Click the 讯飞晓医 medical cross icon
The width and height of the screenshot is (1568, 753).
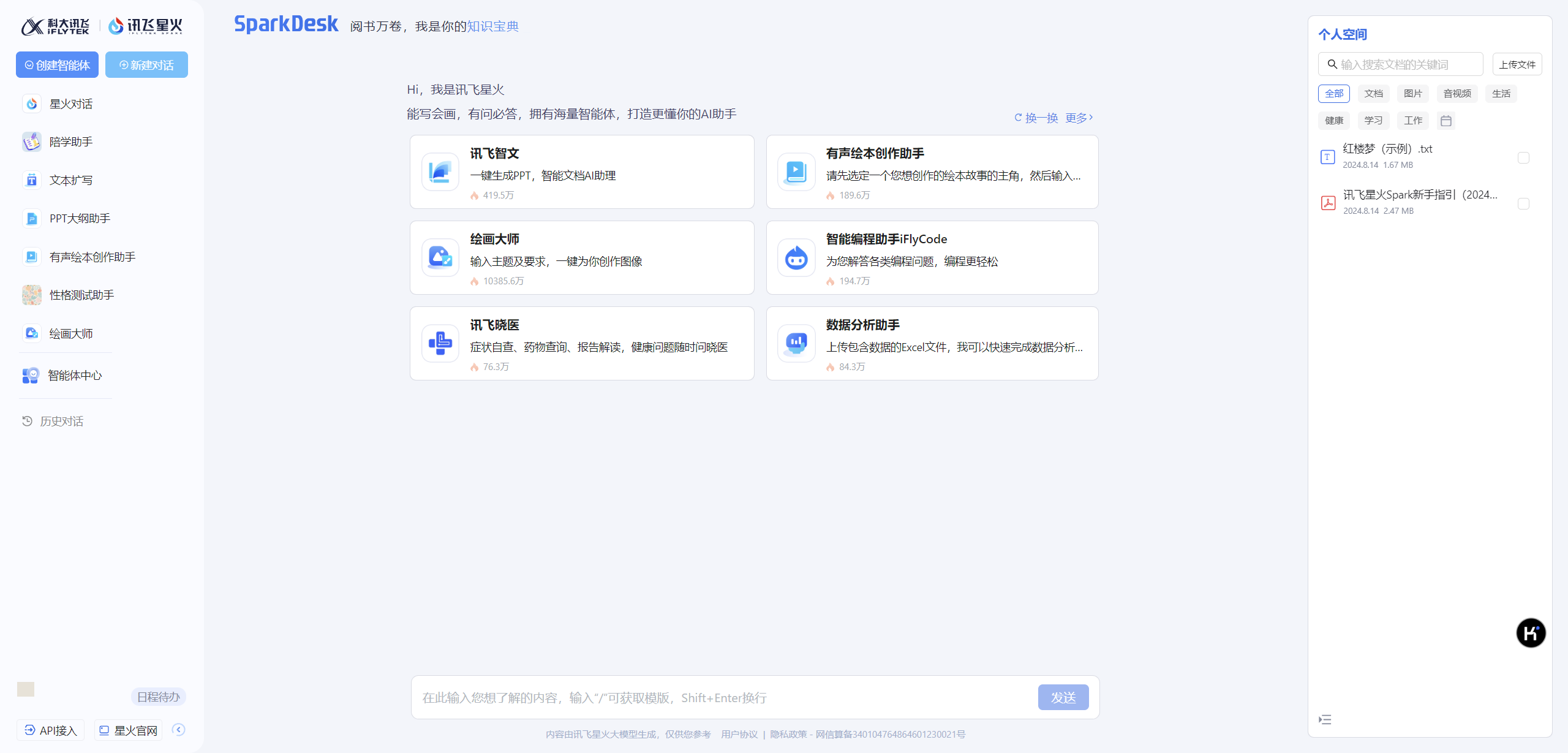click(440, 343)
